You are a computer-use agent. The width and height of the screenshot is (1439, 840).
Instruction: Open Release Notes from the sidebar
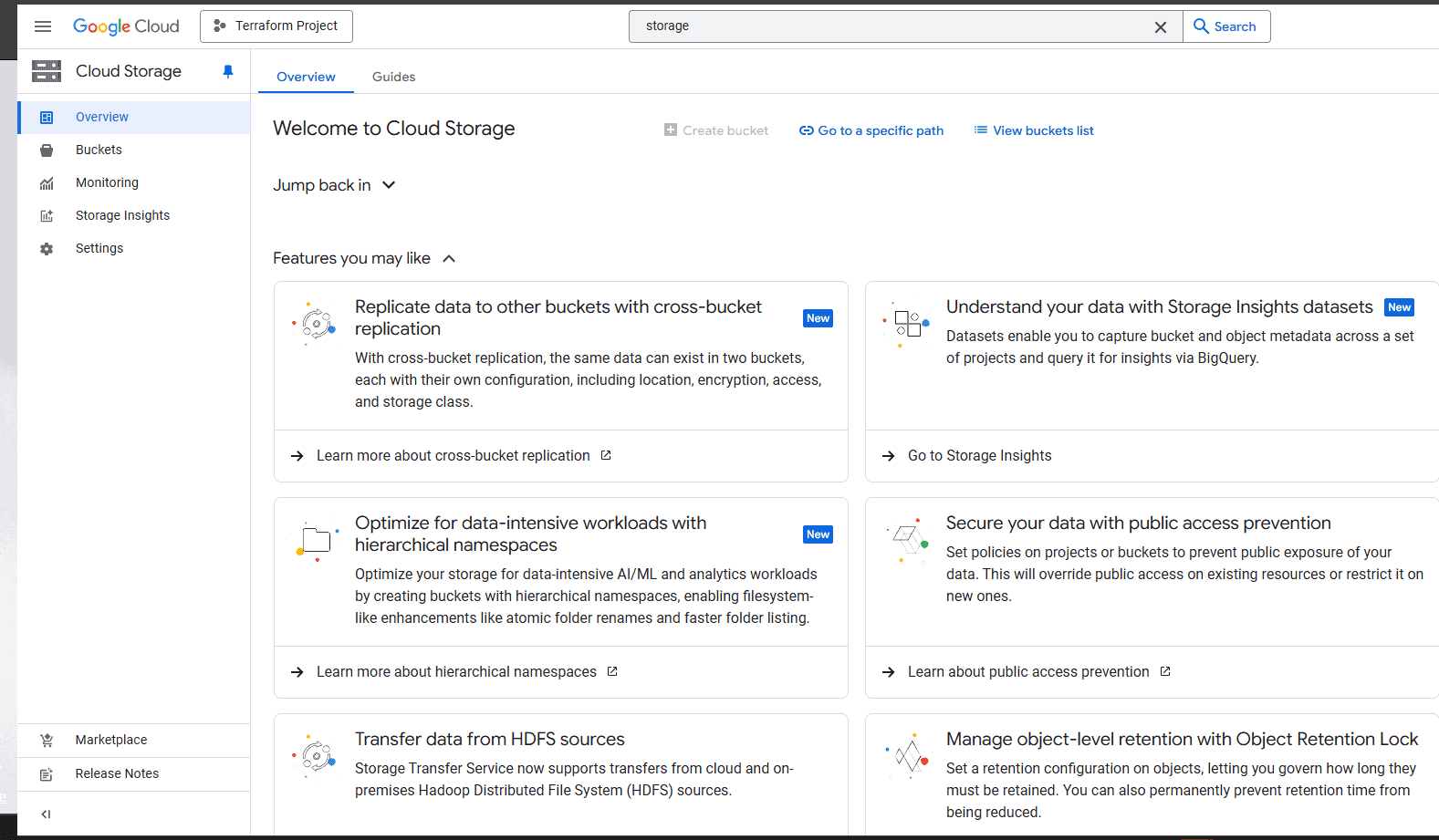click(134, 773)
